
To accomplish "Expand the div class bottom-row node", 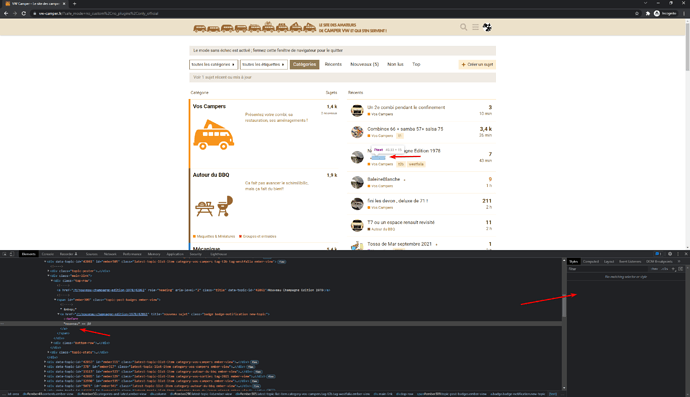I will [x=52, y=342].
